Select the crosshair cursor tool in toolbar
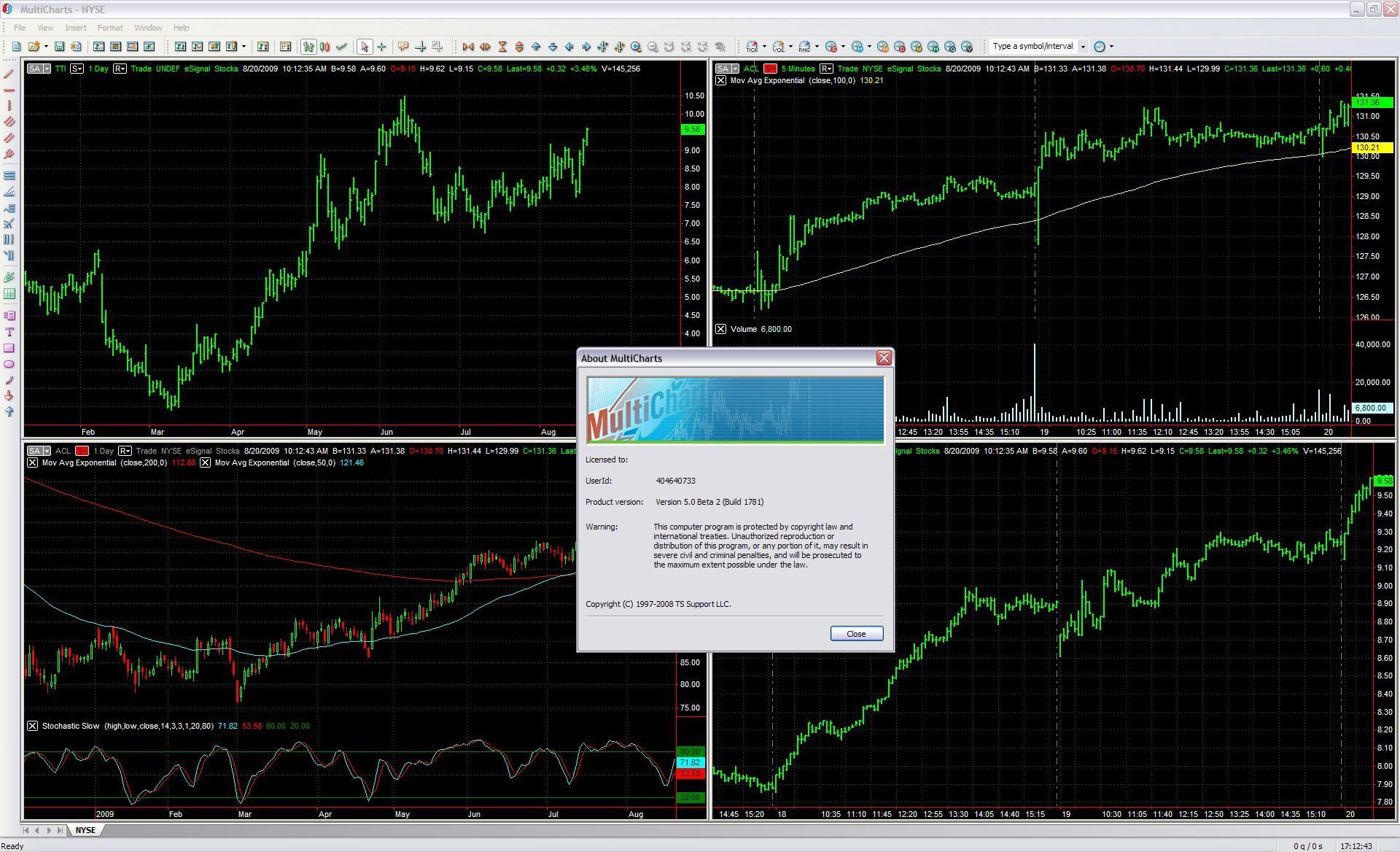This screenshot has height=852, width=1400. [x=381, y=47]
